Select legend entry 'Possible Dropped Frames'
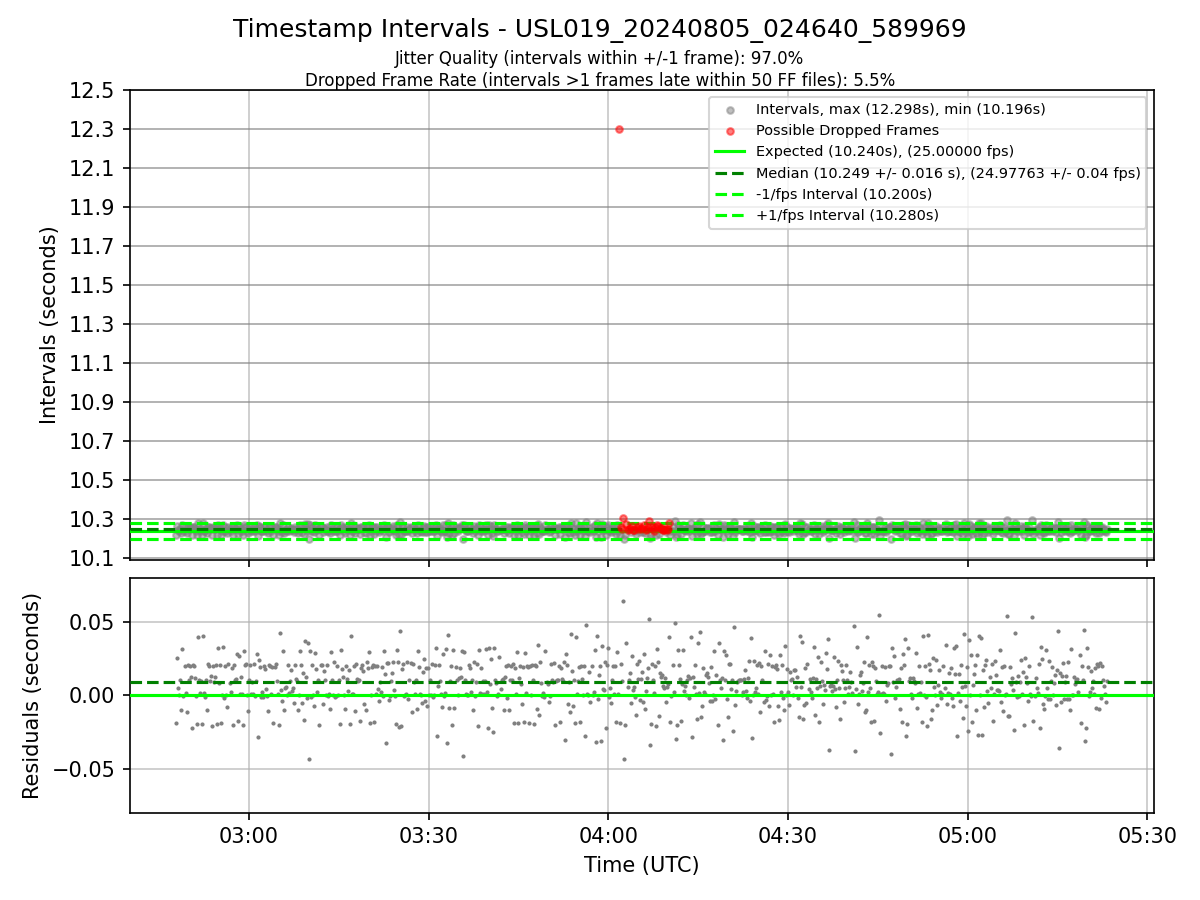Screen dimensions: 1200x900 [847, 130]
